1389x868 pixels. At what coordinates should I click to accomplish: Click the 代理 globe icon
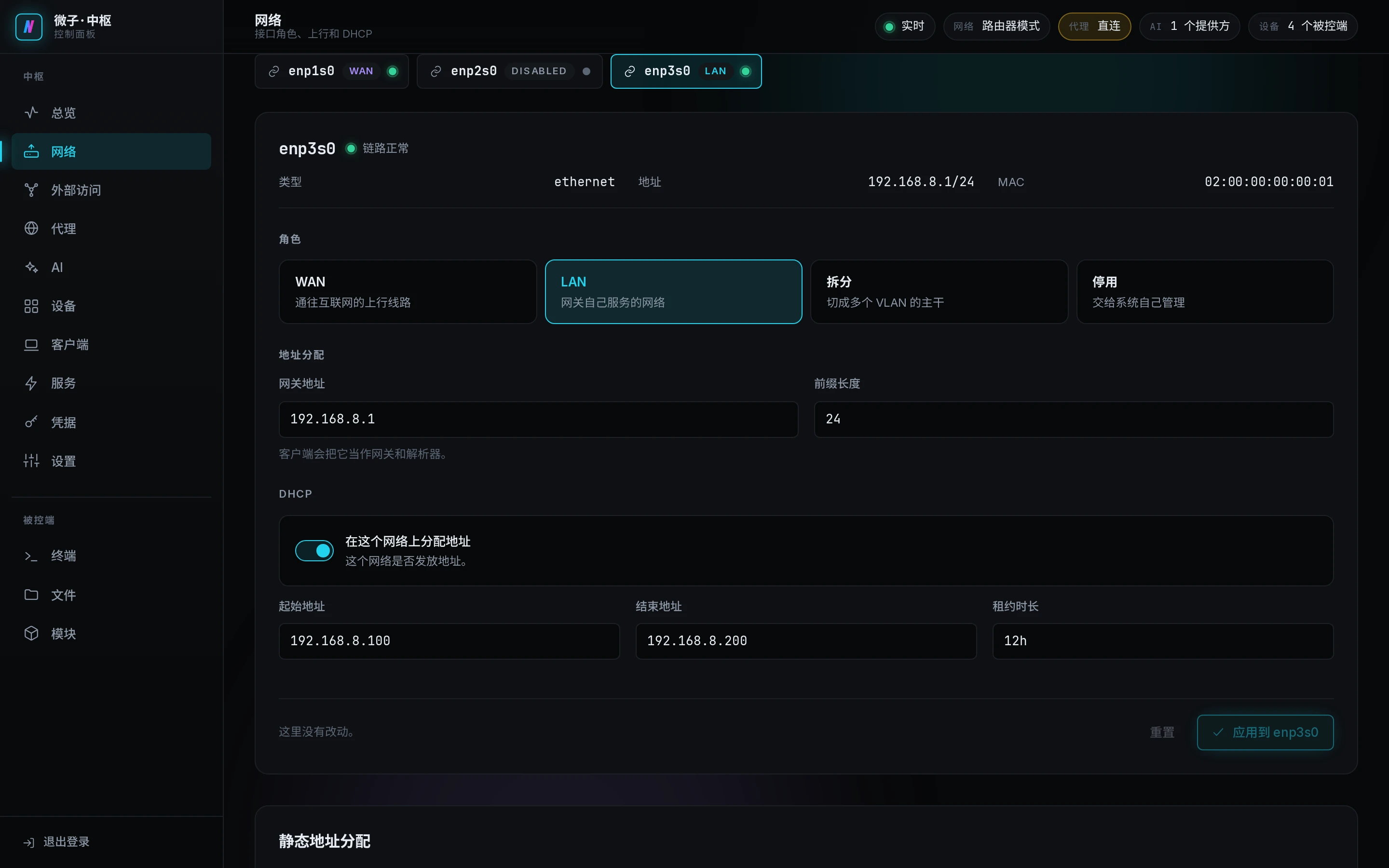(x=31, y=229)
